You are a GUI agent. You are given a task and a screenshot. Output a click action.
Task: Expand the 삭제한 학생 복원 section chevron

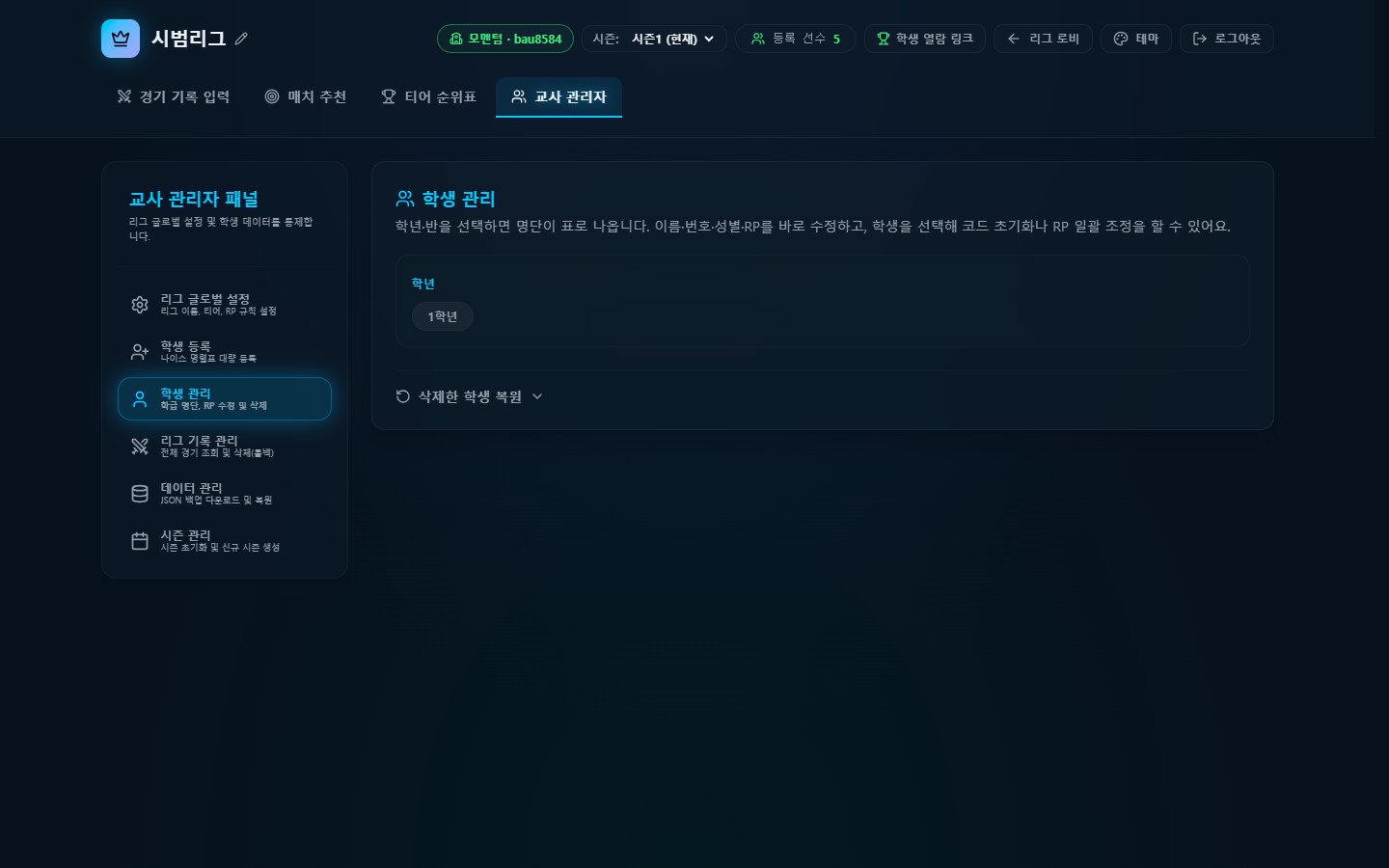coord(537,396)
